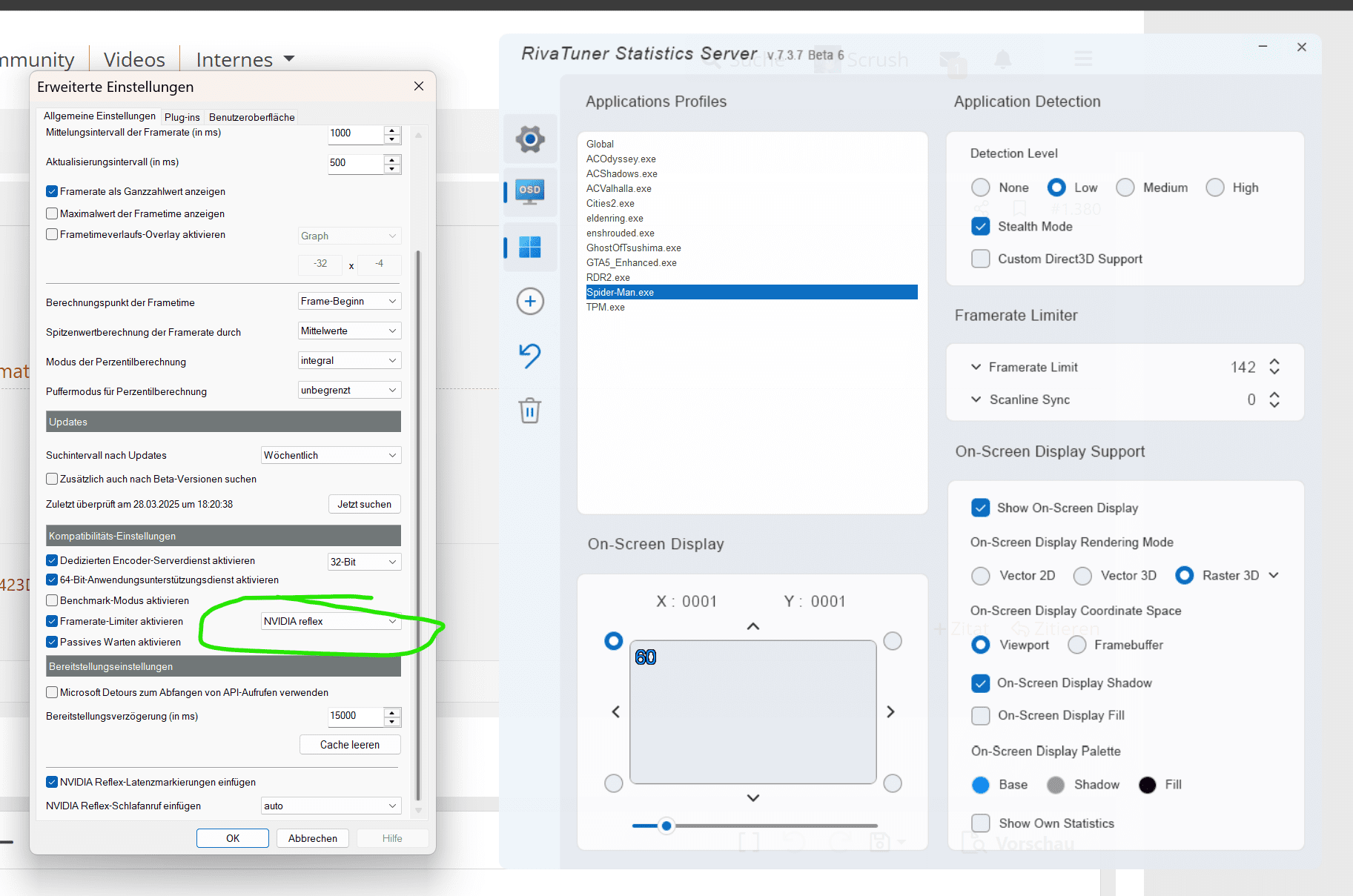Open Perzentilberechnung integral dropdown
This screenshot has width=1353, height=896.
click(x=349, y=360)
